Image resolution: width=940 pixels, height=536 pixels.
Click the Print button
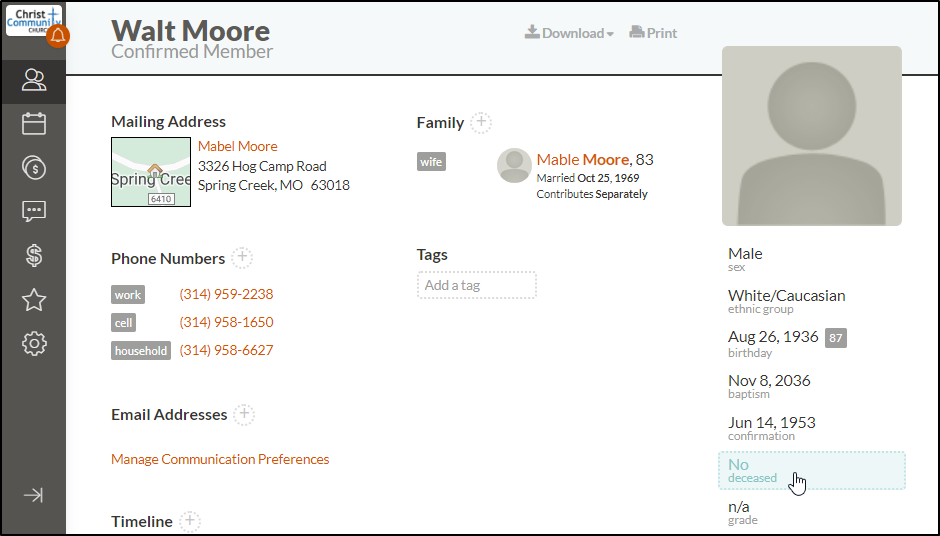coord(653,33)
